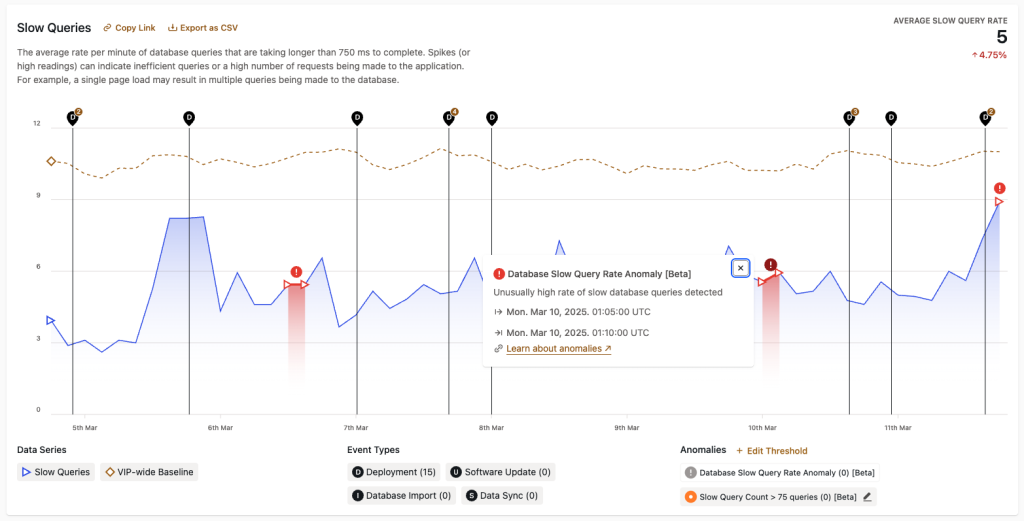
Task: Click the Edit Threshold link
Action: 771,451
